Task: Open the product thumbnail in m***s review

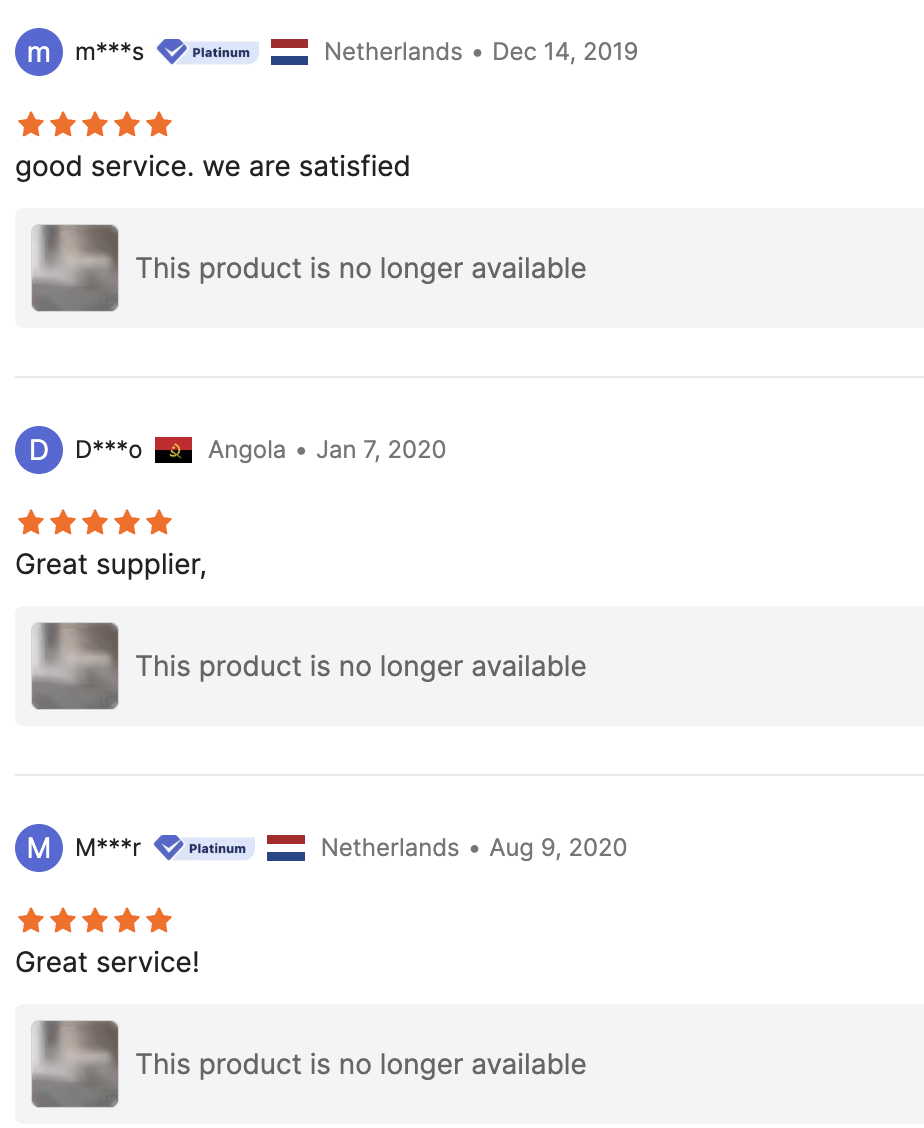Action: pos(75,268)
